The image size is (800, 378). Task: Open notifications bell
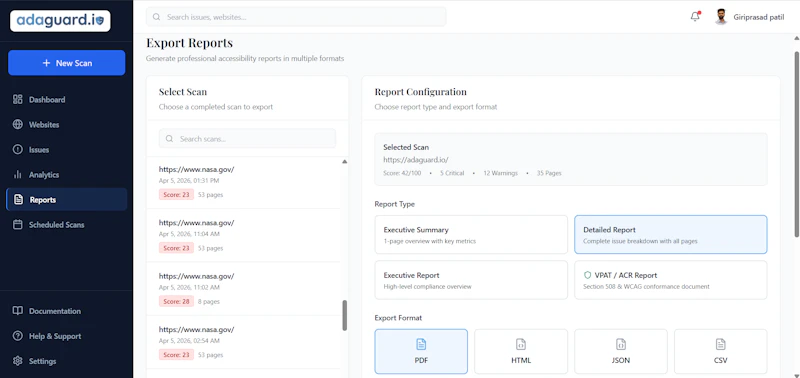click(x=695, y=17)
